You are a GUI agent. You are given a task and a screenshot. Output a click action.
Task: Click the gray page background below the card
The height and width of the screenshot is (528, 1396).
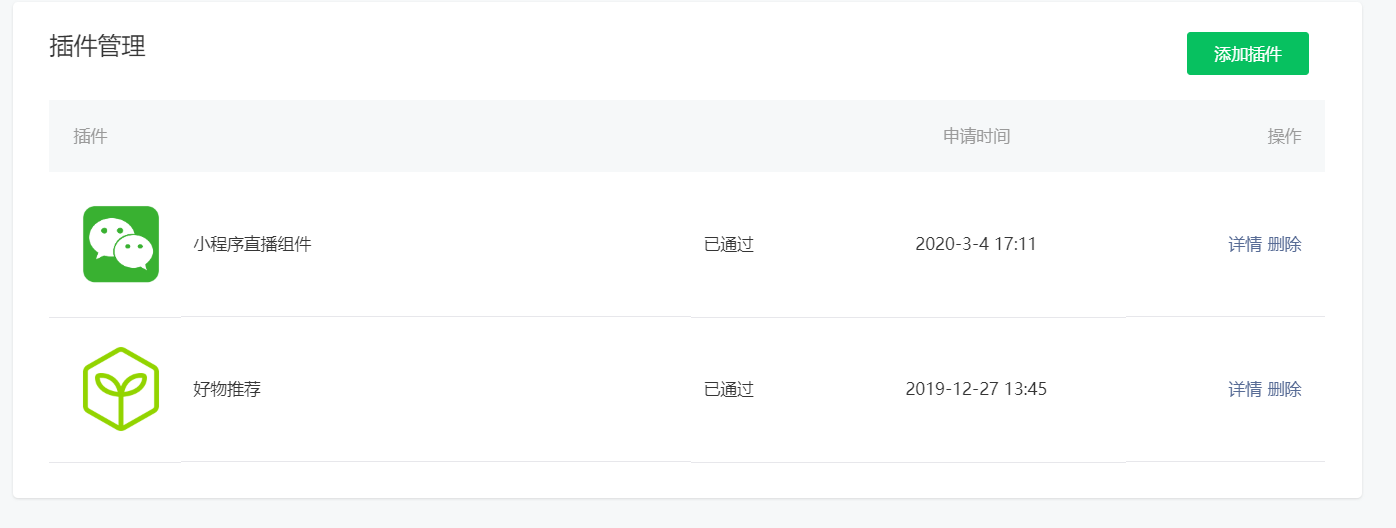click(700, 514)
